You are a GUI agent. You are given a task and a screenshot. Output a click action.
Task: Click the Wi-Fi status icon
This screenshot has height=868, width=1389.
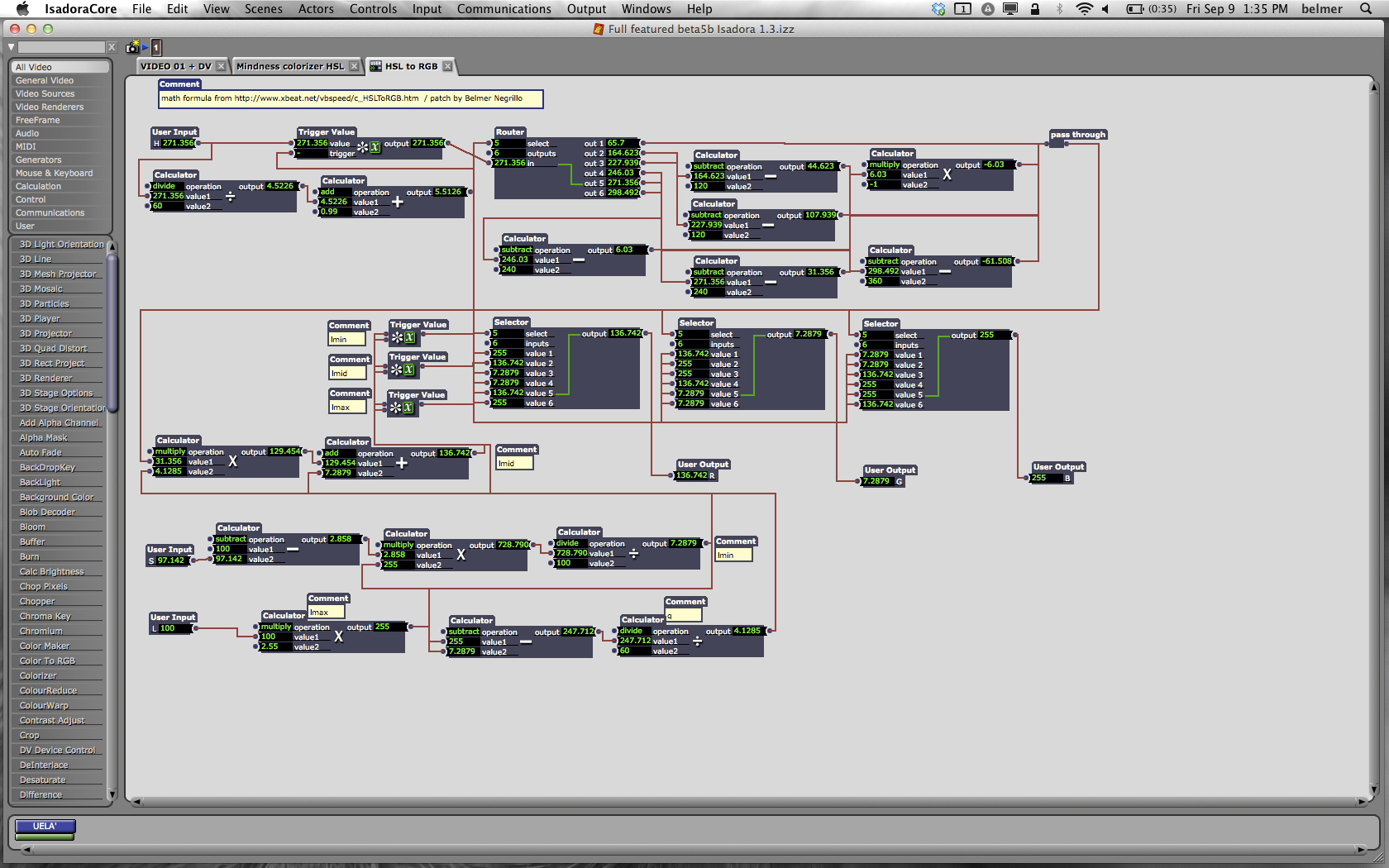(1084, 9)
